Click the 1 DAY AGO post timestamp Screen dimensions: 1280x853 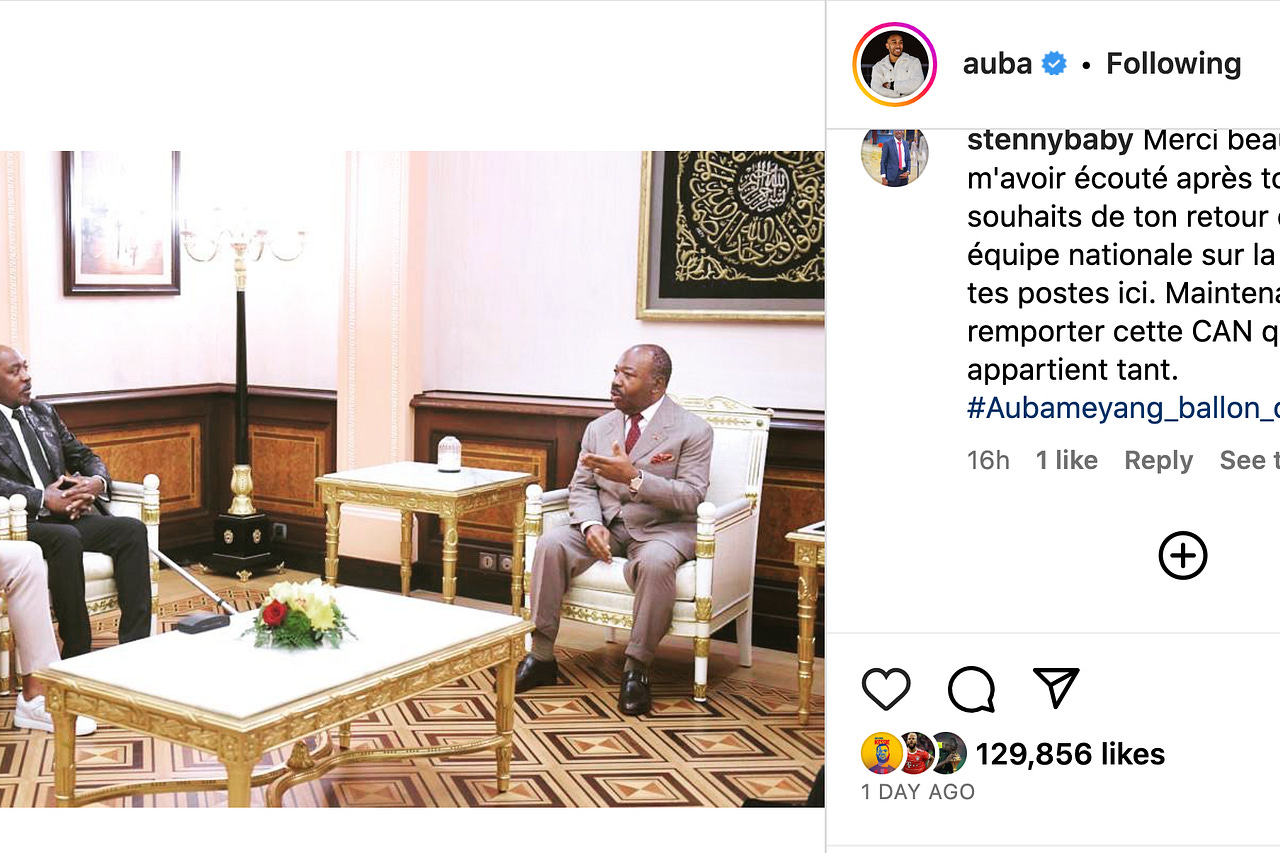918,791
